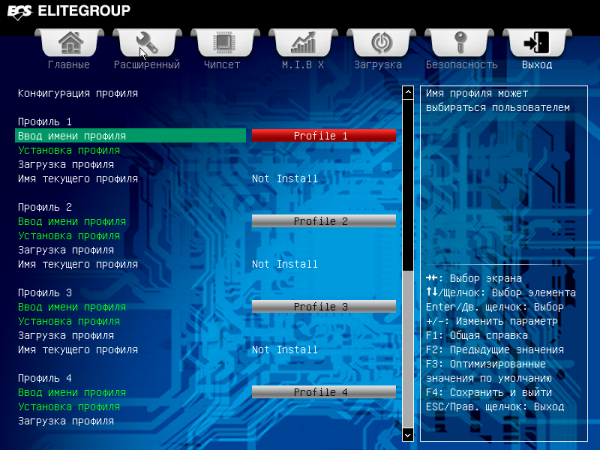Click the Profile 1 name field
The width and height of the screenshot is (600, 450).
coord(323,136)
